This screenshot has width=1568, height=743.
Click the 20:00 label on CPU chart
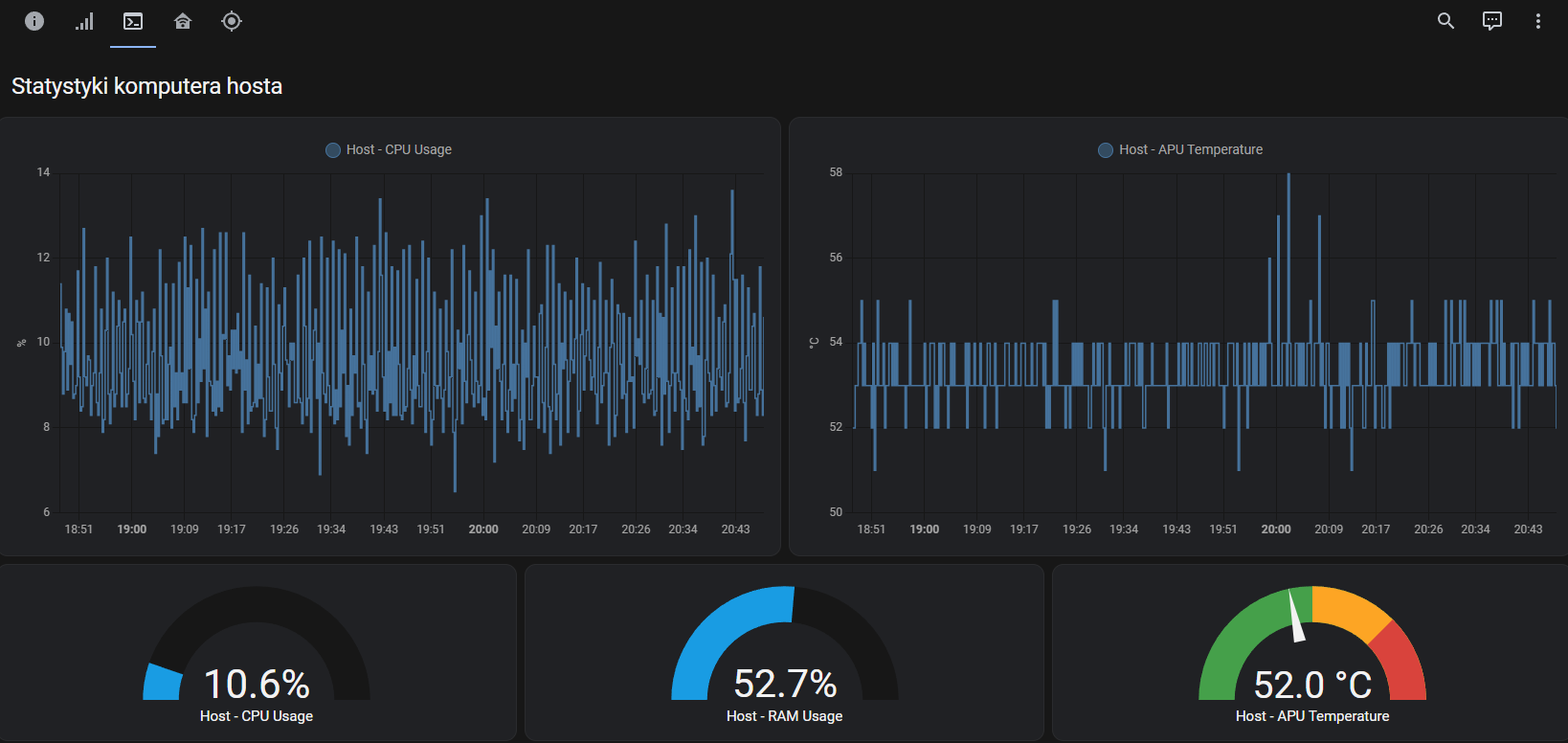483,529
